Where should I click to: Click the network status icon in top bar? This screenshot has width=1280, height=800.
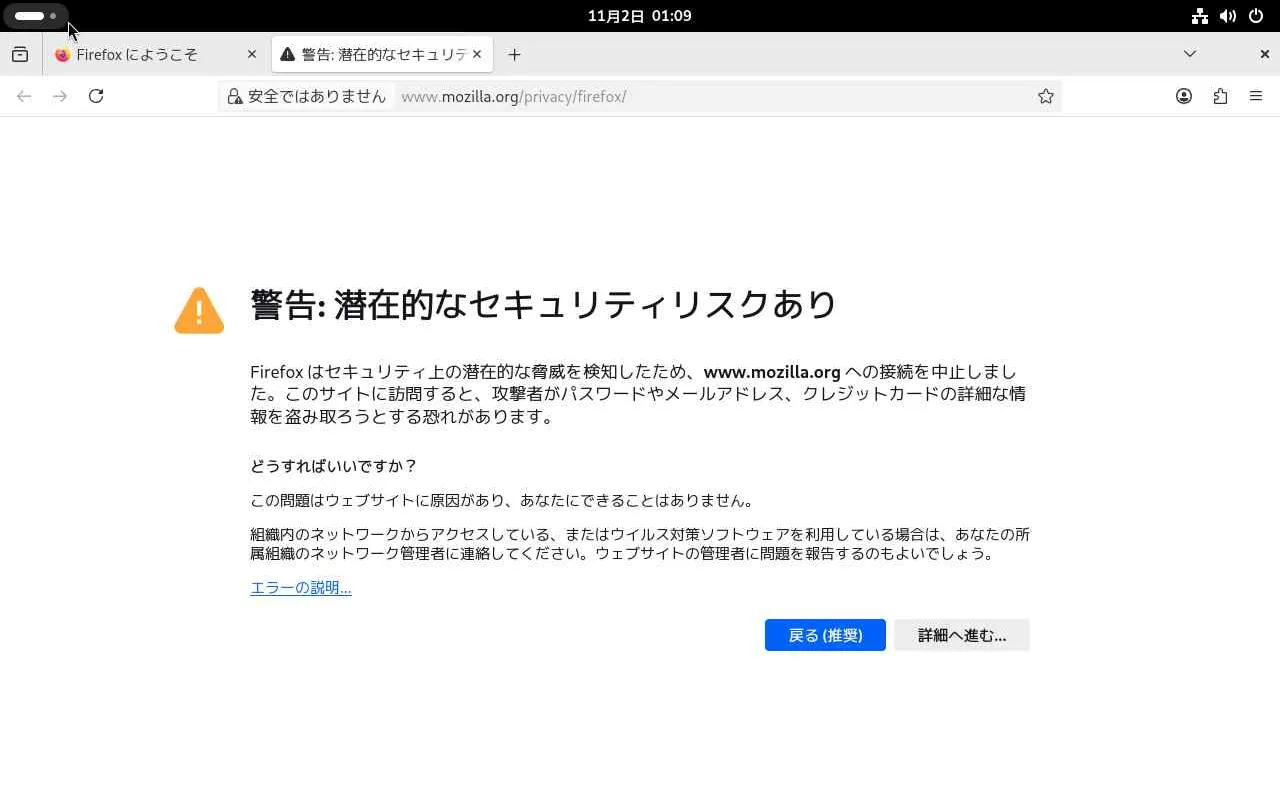[x=1200, y=16]
